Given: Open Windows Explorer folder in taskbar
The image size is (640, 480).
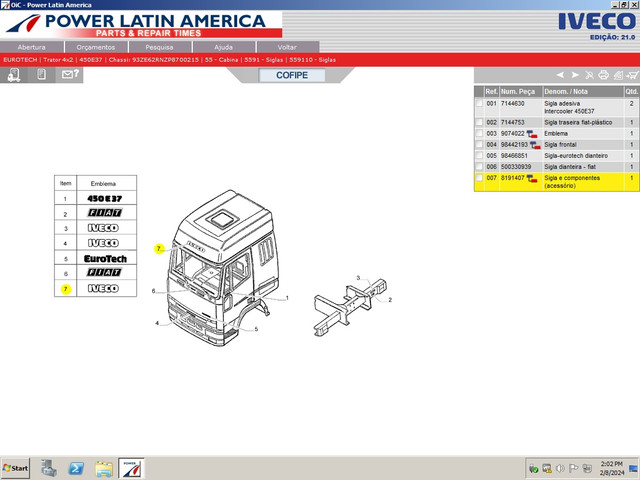Looking at the screenshot, I should pyautogui.click(x=104, y=468).
